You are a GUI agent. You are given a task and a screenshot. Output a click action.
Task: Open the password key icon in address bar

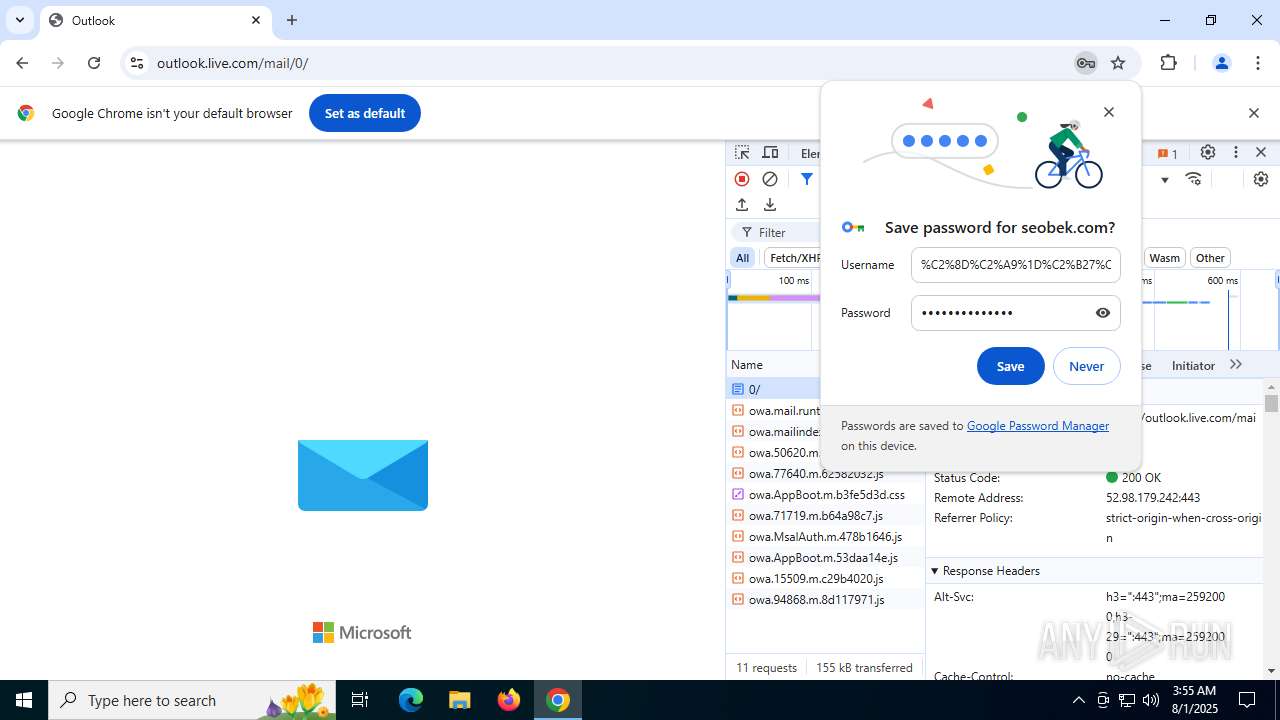tap(1085, 63)
